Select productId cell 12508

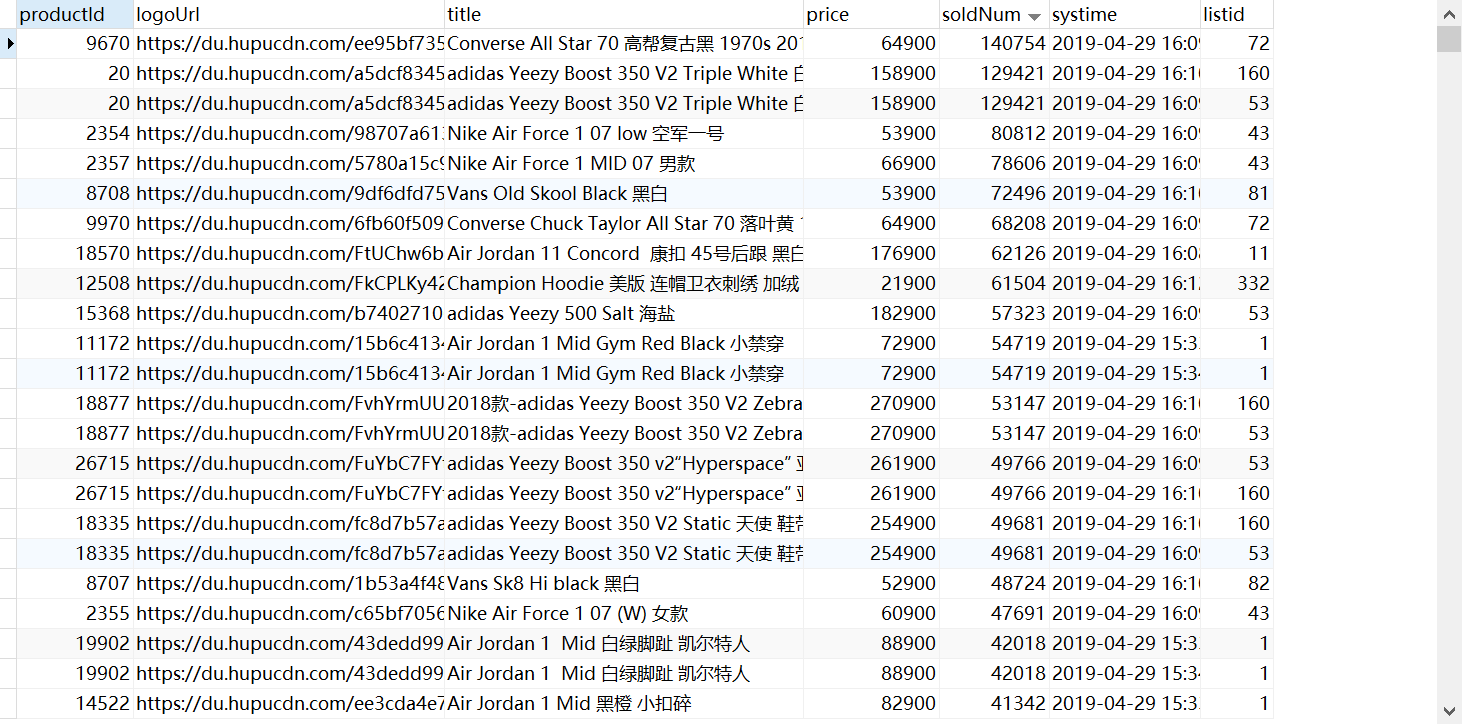coord(75,284)
